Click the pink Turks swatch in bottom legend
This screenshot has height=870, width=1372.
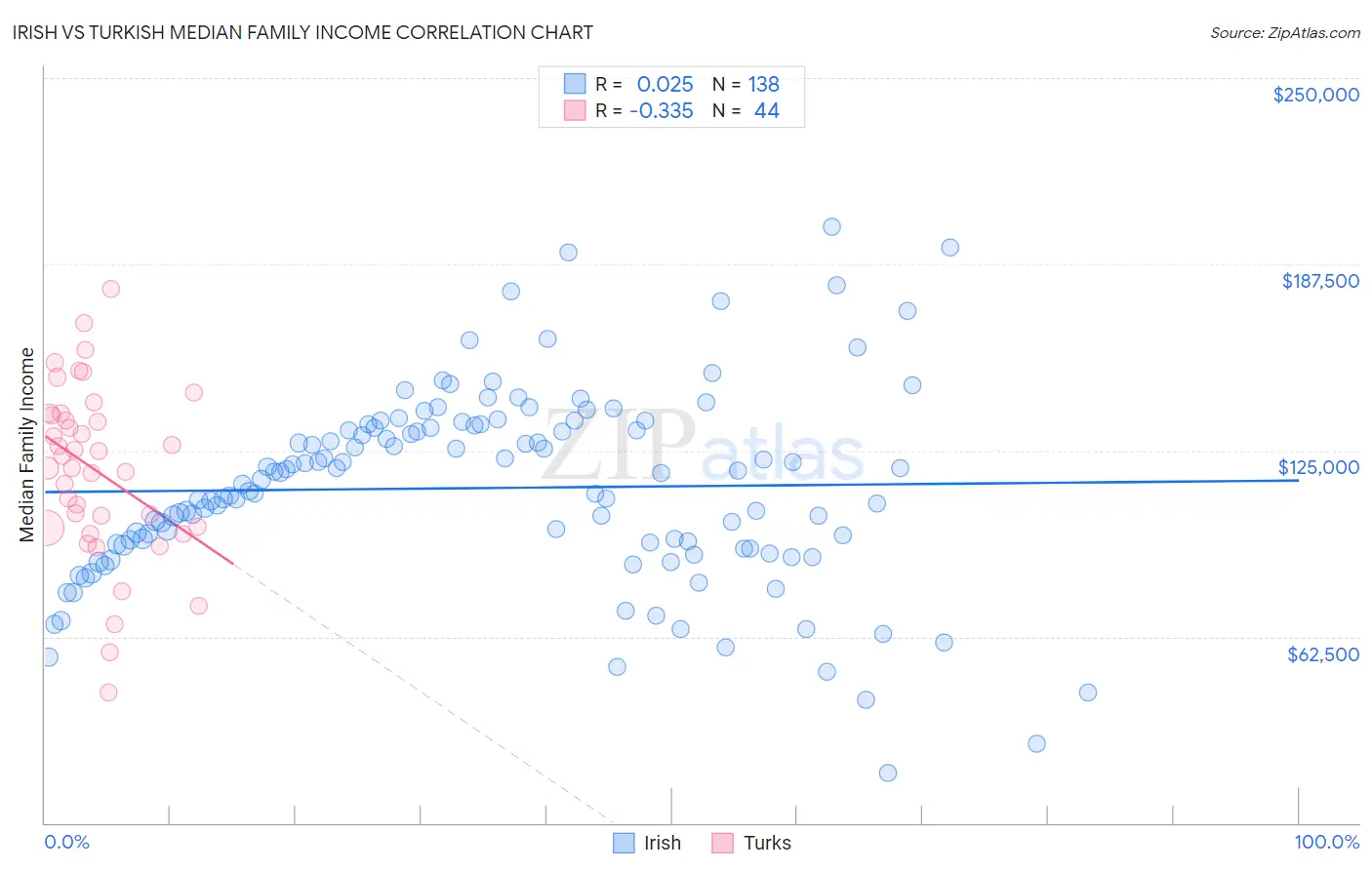pos(723,843)
